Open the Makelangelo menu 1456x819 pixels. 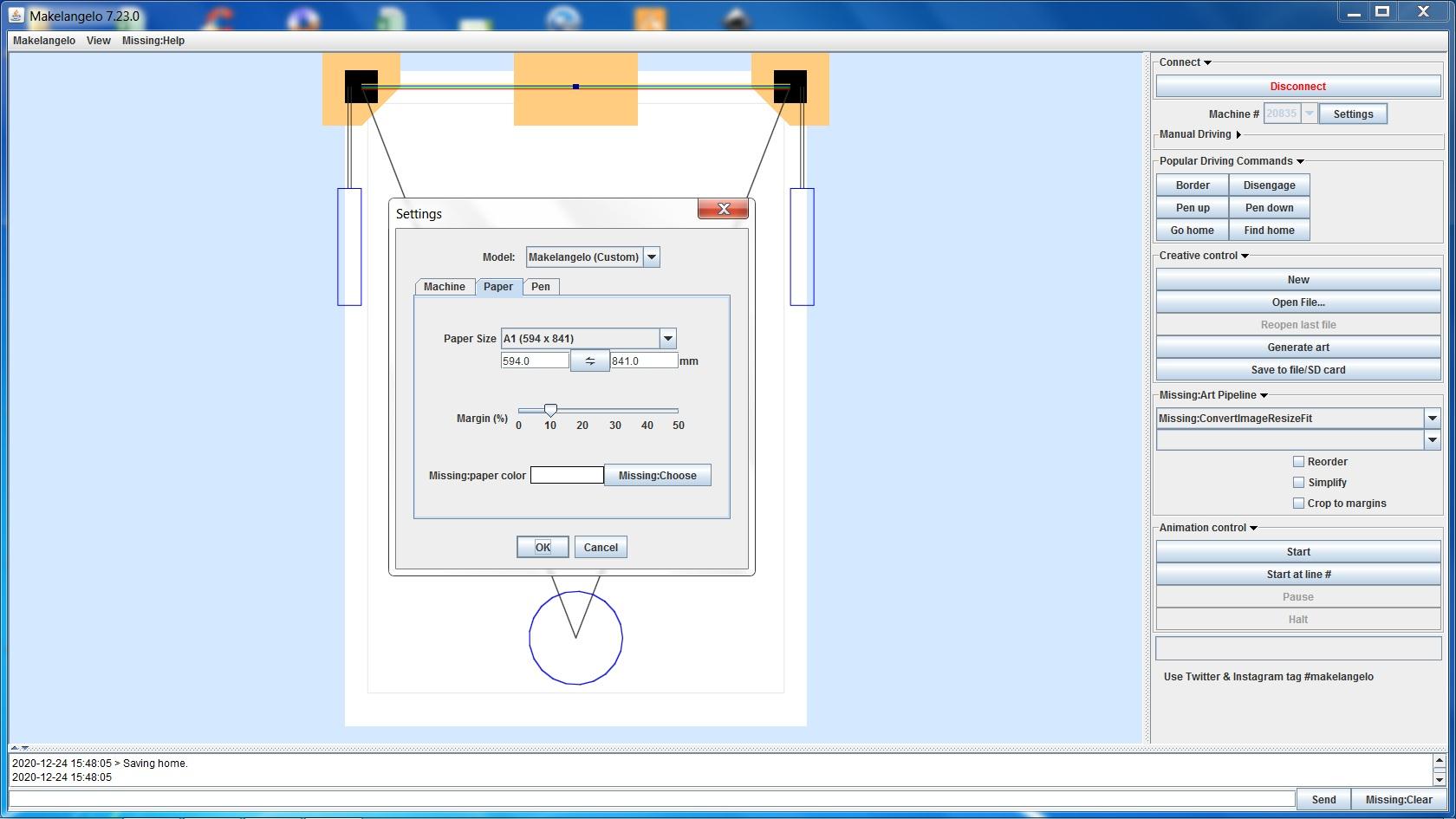(x=44, y=41)
